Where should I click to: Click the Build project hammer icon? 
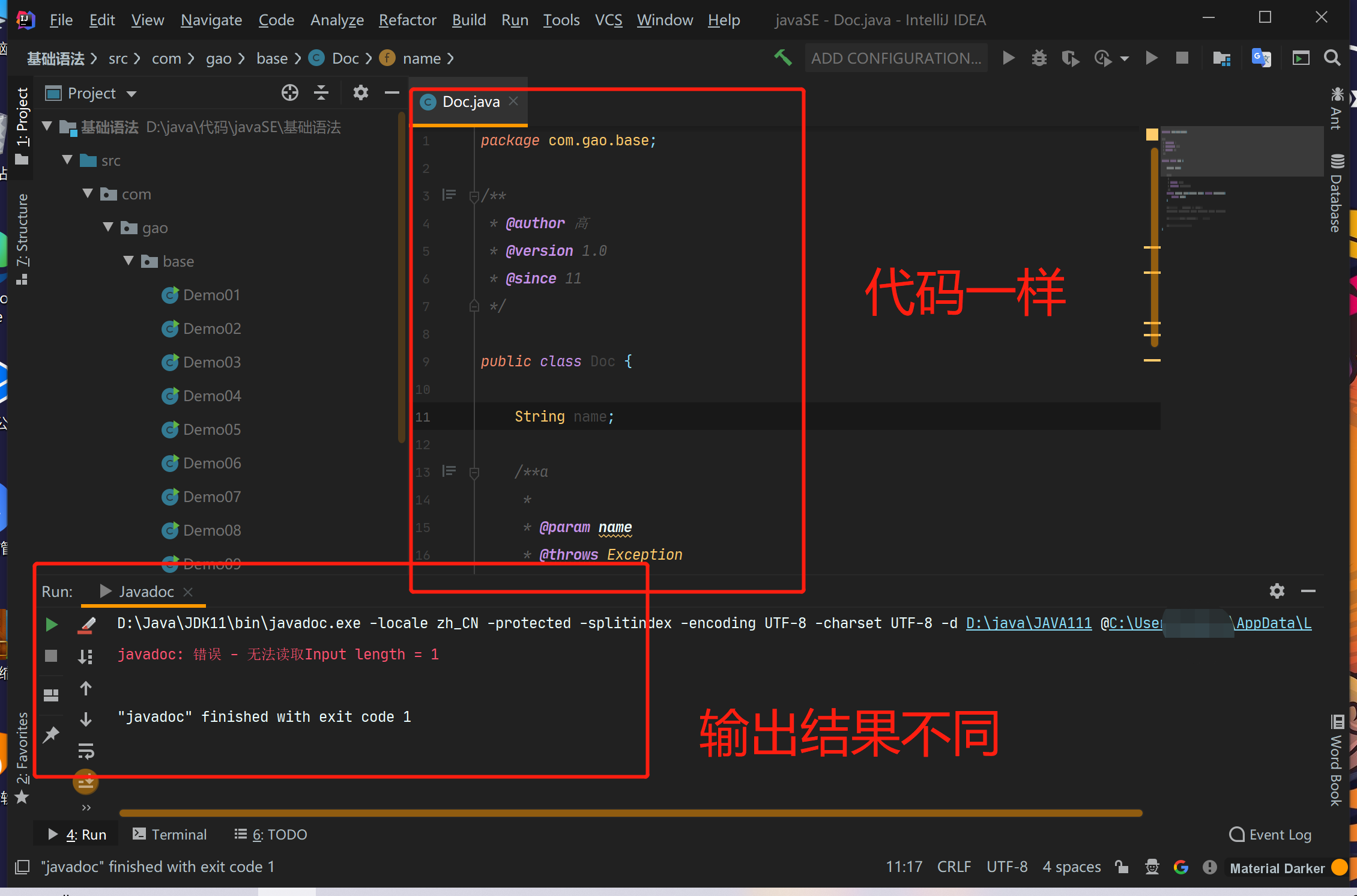point(782,58)
